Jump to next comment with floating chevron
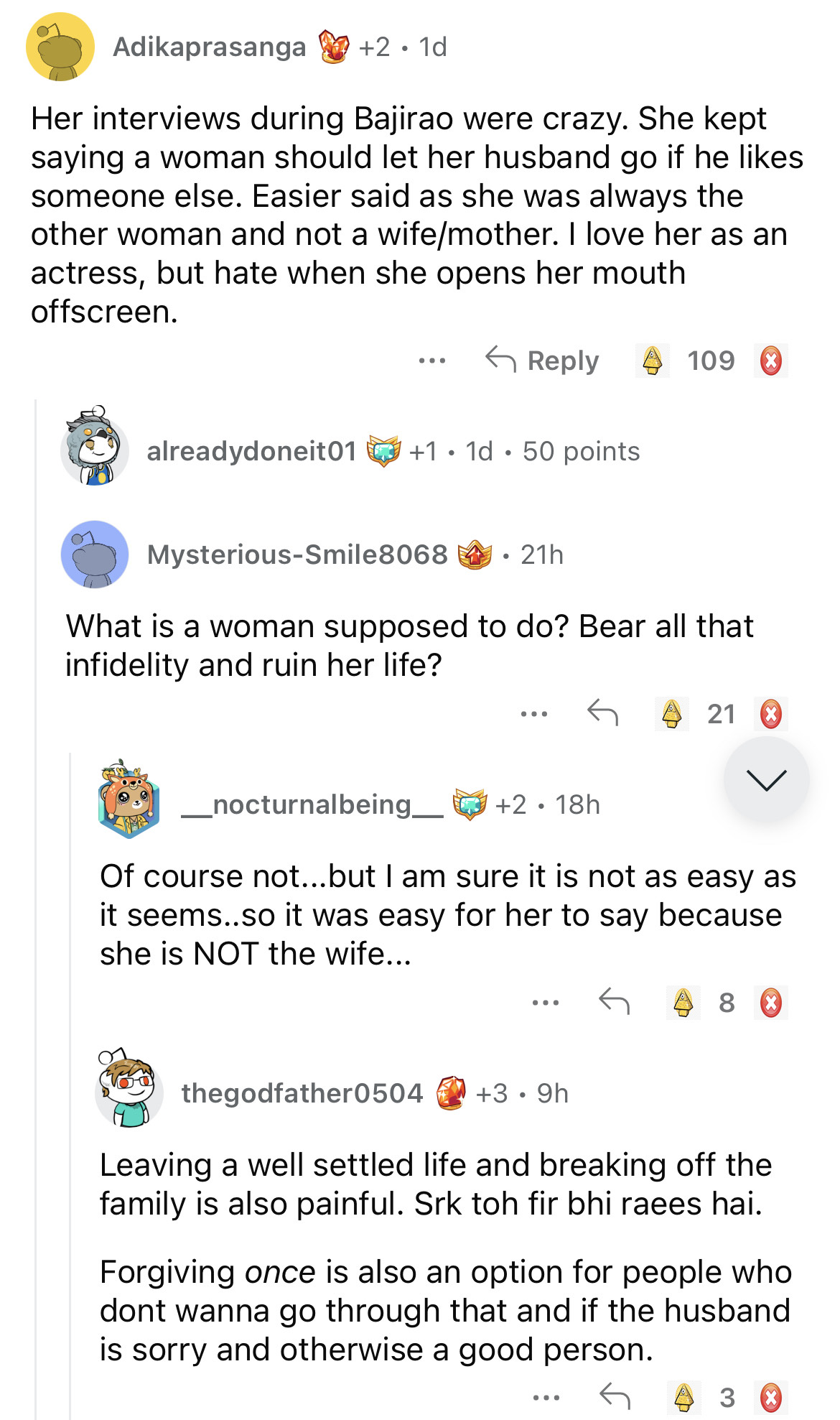Viewport: 840px width, 1420px height. point(766,779)
